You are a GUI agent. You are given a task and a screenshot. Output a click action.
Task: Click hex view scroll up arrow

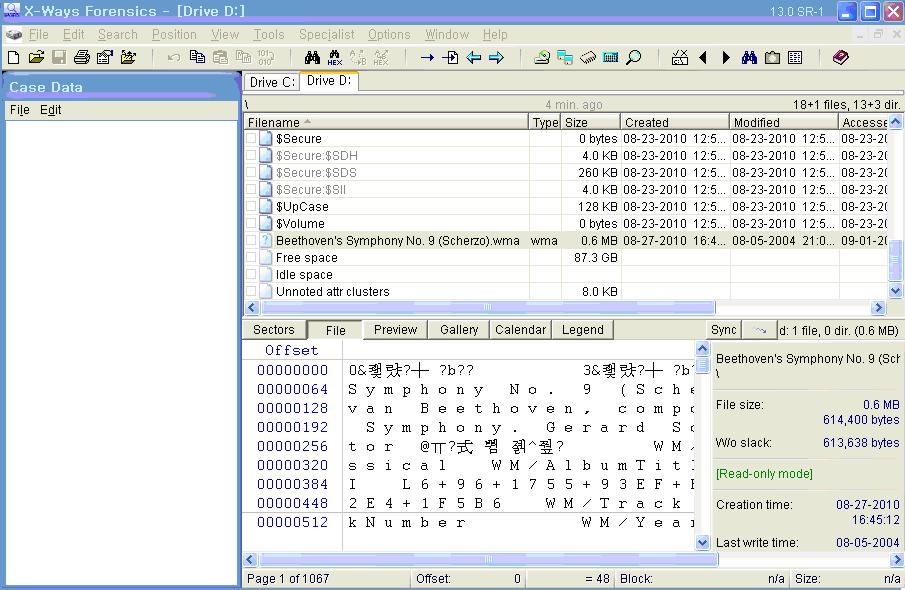702,348
